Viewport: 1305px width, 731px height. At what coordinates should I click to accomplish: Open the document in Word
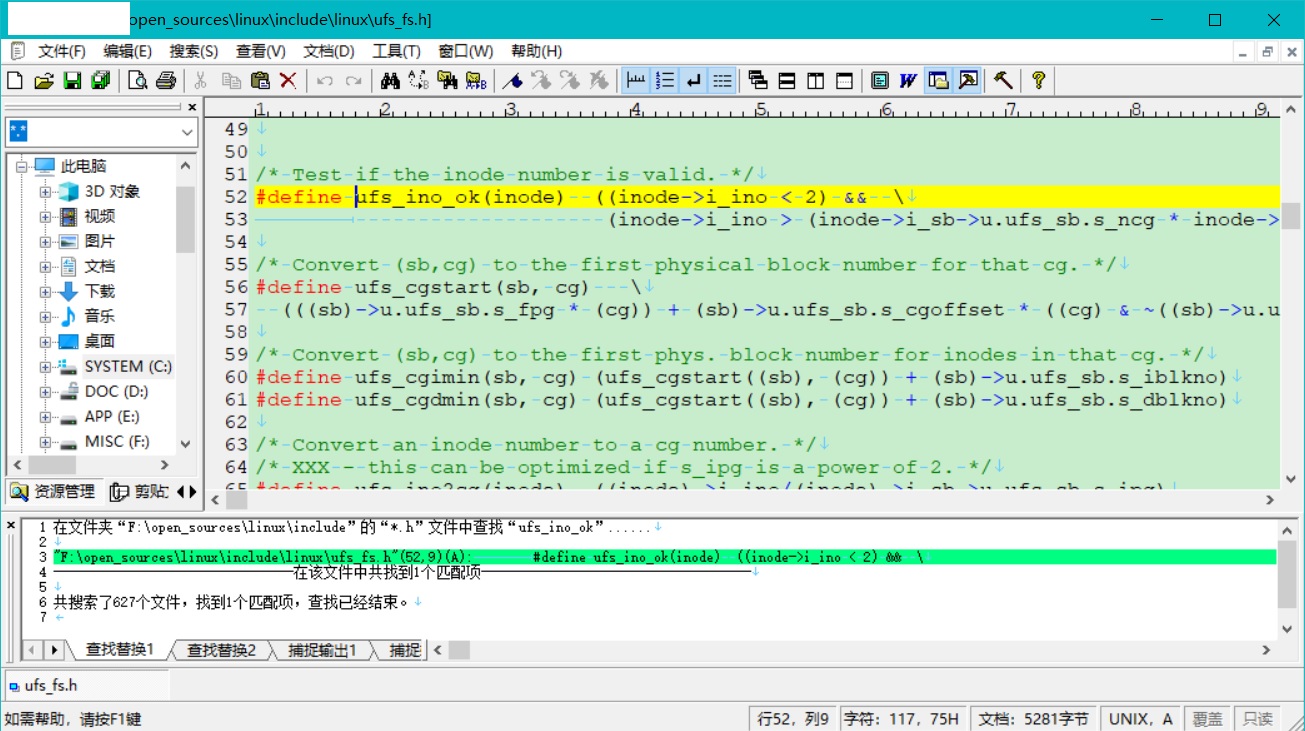pos(906,80)
